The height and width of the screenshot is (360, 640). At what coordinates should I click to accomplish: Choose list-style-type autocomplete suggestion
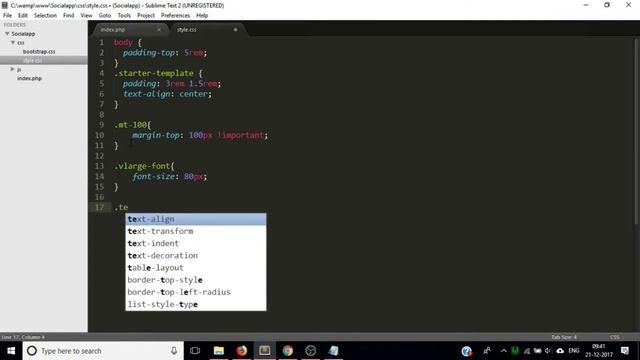[196, 304]
